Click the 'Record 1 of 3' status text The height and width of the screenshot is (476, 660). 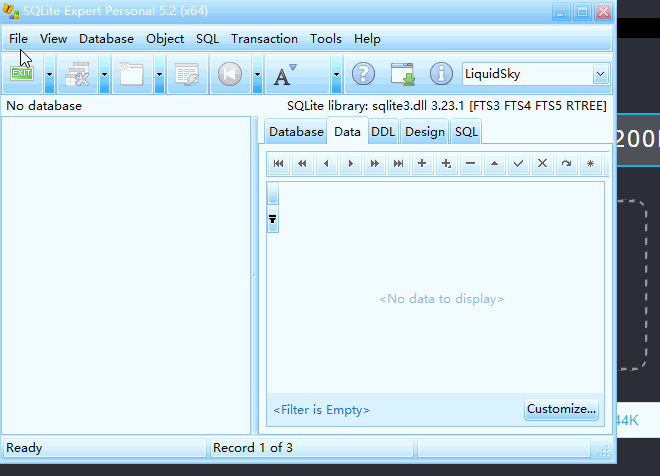pos(253,448)
